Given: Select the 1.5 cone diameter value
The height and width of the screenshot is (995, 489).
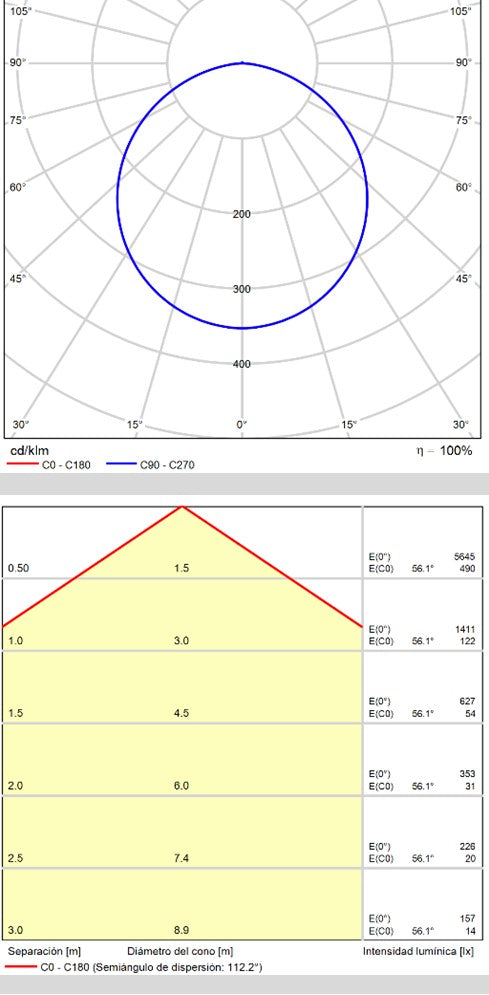Looking at the screenshot, I should click(181, 569).
